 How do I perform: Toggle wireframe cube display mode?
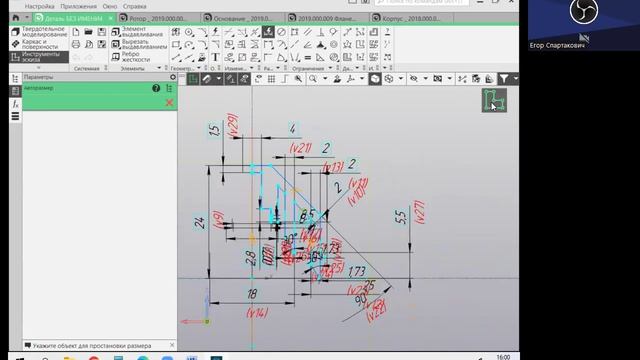389,79
